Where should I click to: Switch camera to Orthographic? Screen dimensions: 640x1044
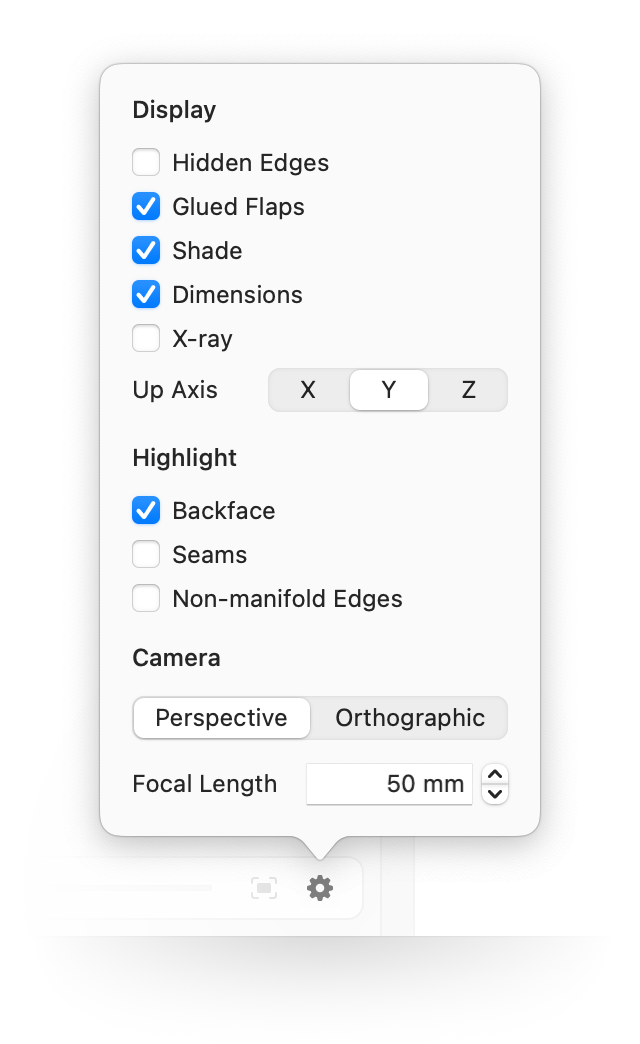coord(410,718)
